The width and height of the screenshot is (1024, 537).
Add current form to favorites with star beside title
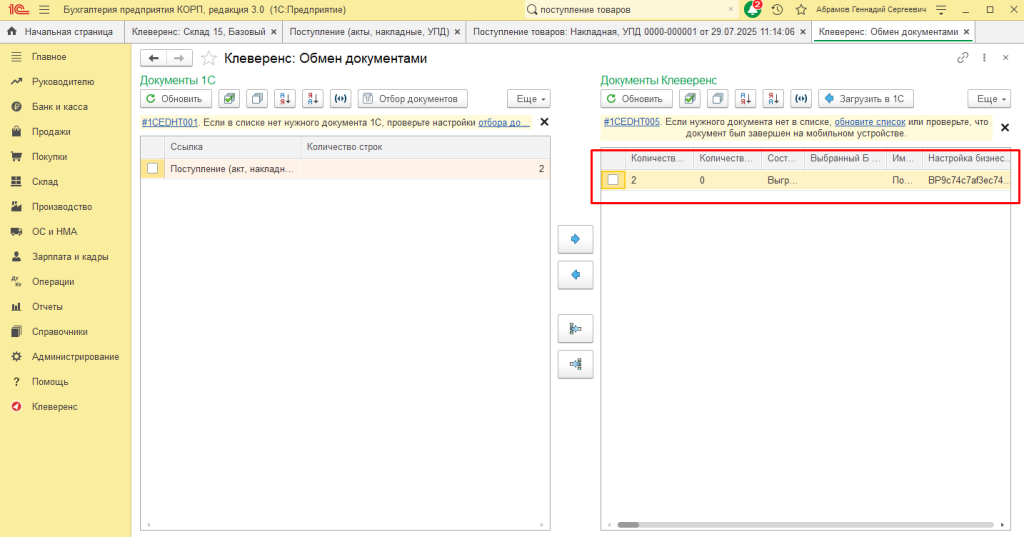(x=208, y=58)
